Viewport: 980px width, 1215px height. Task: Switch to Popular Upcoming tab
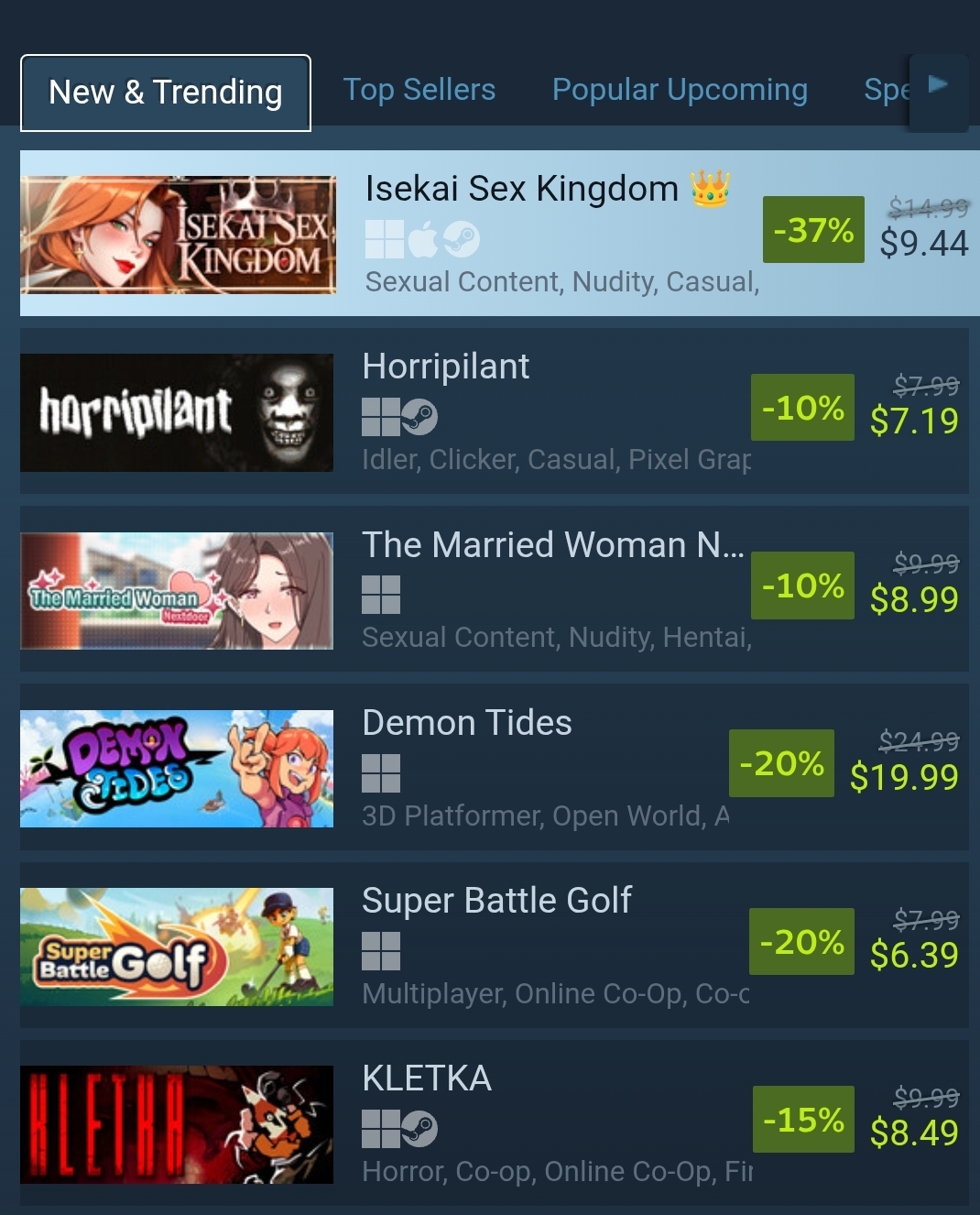coord(680,90)
